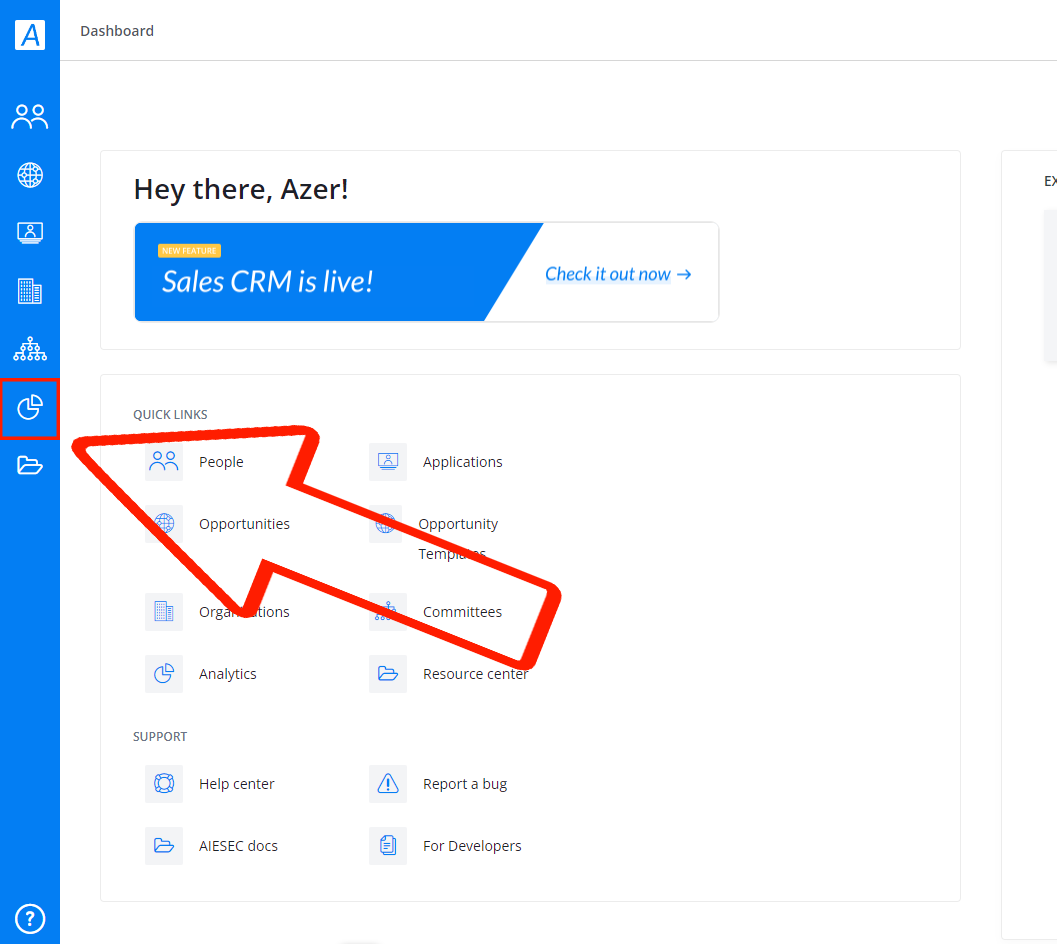Open the Opportunities quick link text
1057x944 pixels.
(x=244, y=524)
